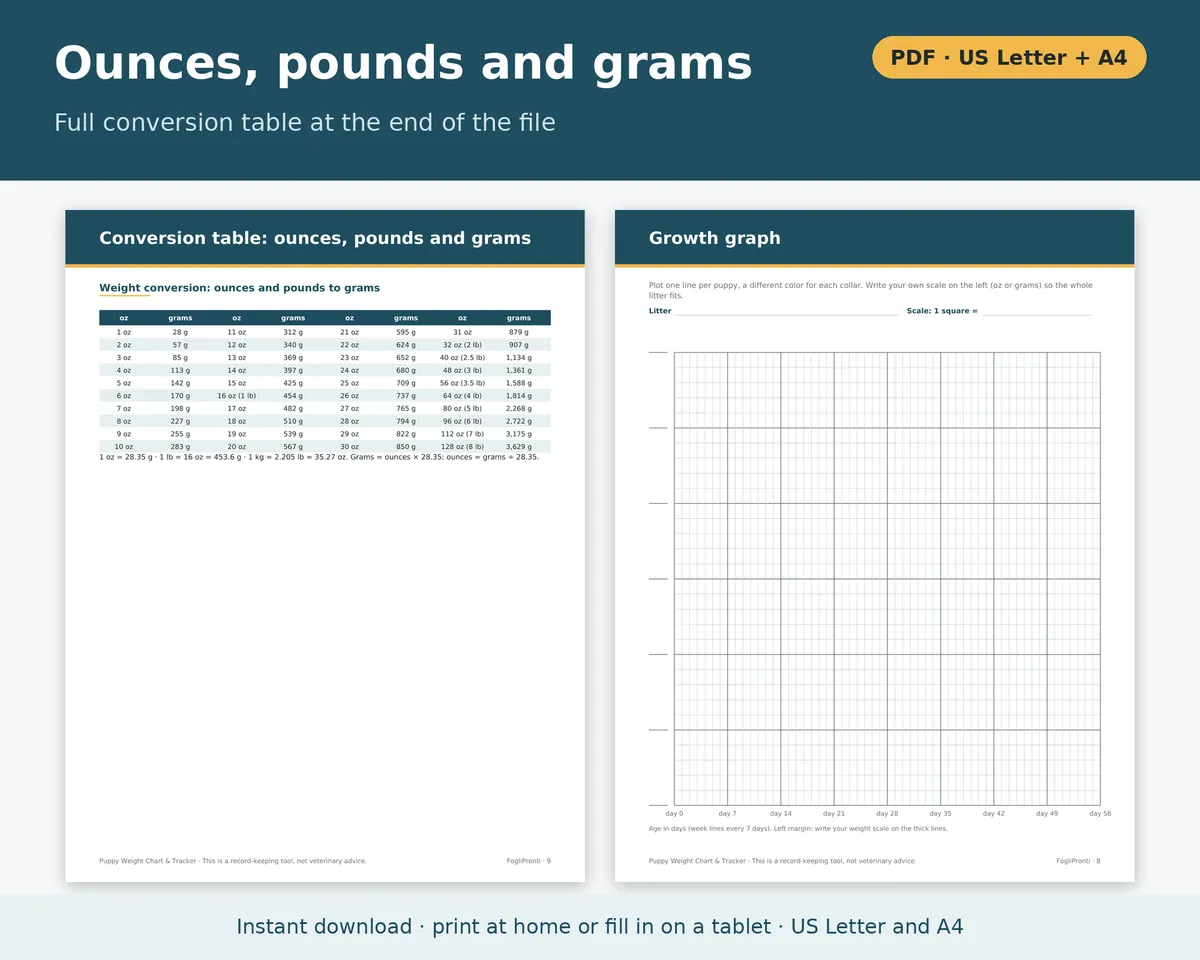The width and height of the screenshot is (1200, 960).
Task: Select the "32 oz (2 lb)" table cell
Action: (x=462, y=344)
